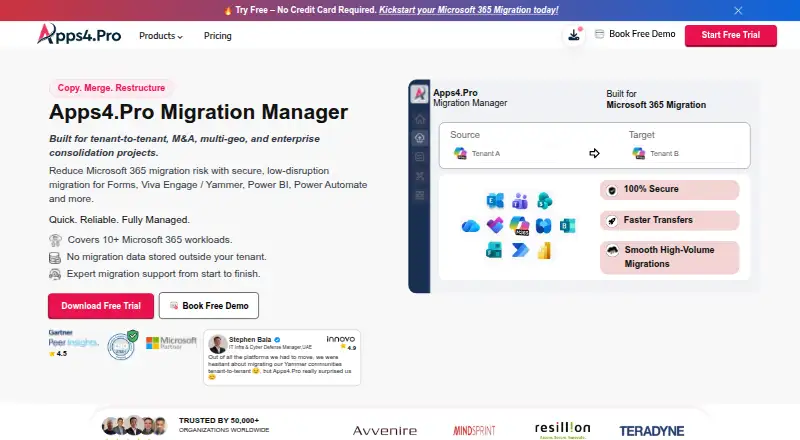Close the promotional top banner
This screenshot has height=440, width=800.
(x=738, y=10)
